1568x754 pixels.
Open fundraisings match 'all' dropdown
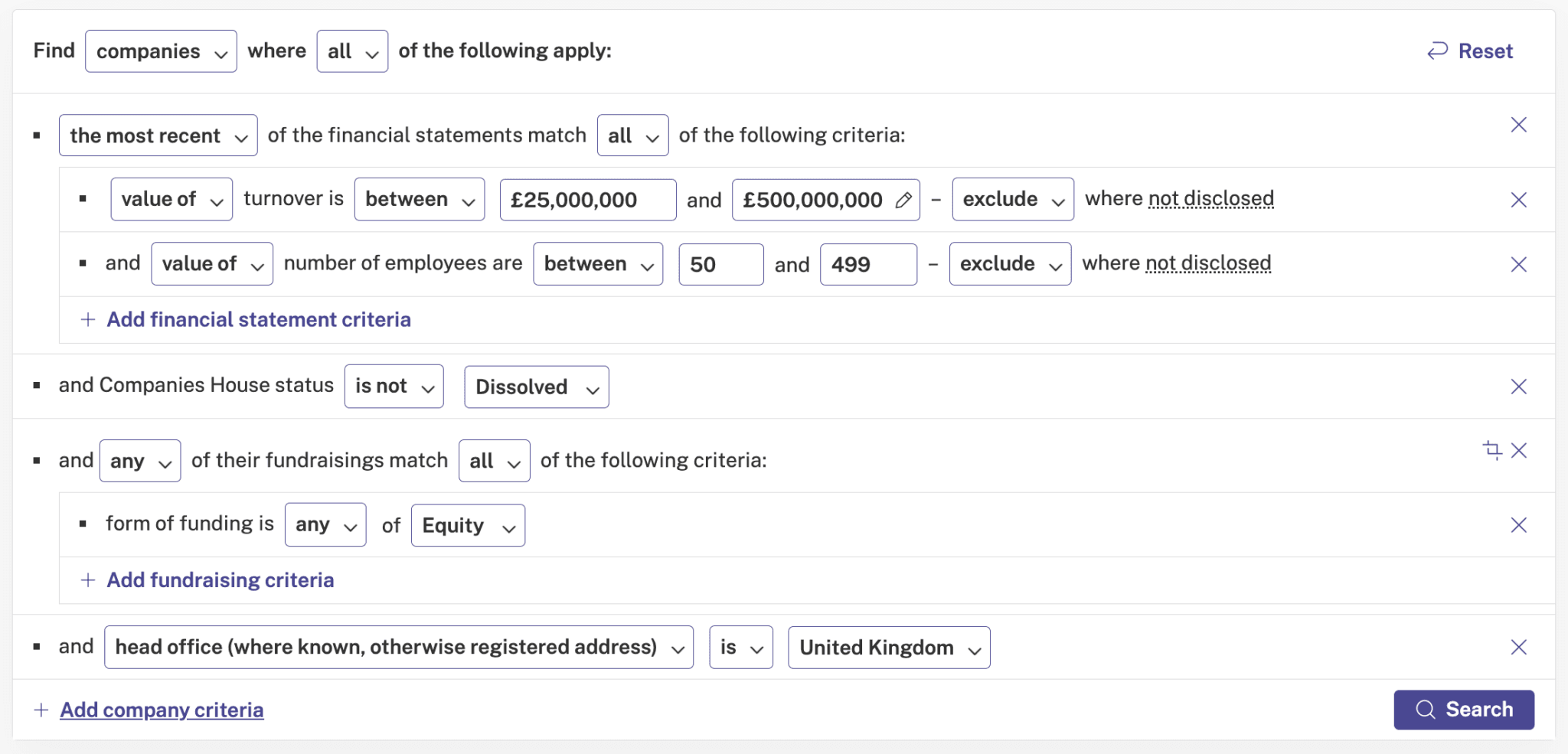point(494,461)
